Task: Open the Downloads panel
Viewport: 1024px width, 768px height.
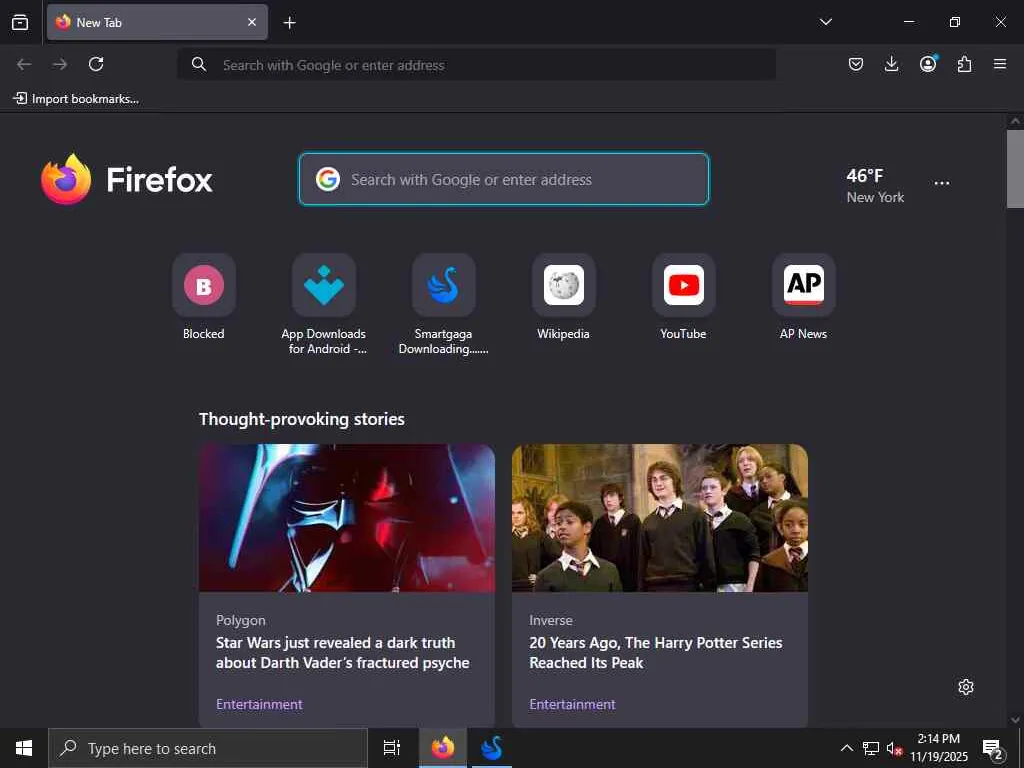Action: (891, 64)
